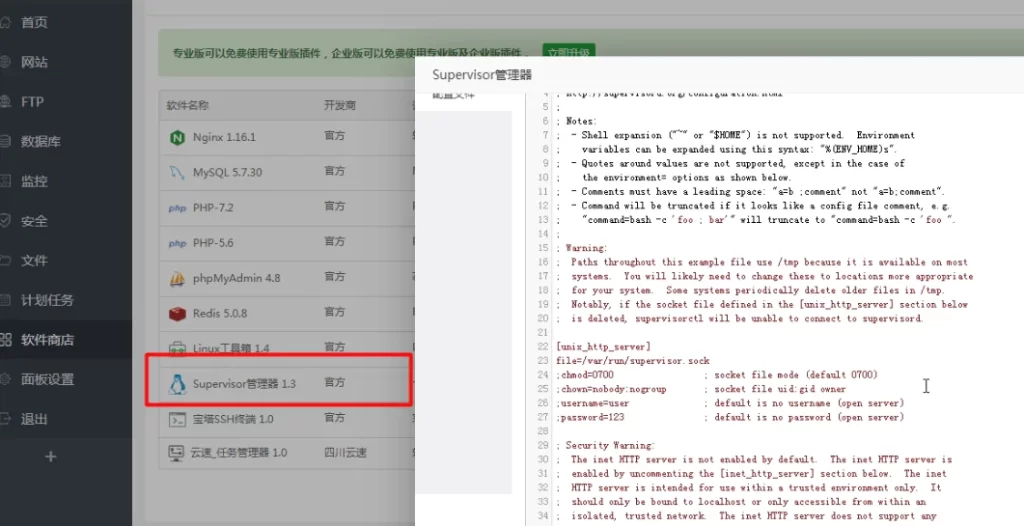
Task: Click the 软件名称 column header
Action: pyautogui.click(x=187, y=105)
